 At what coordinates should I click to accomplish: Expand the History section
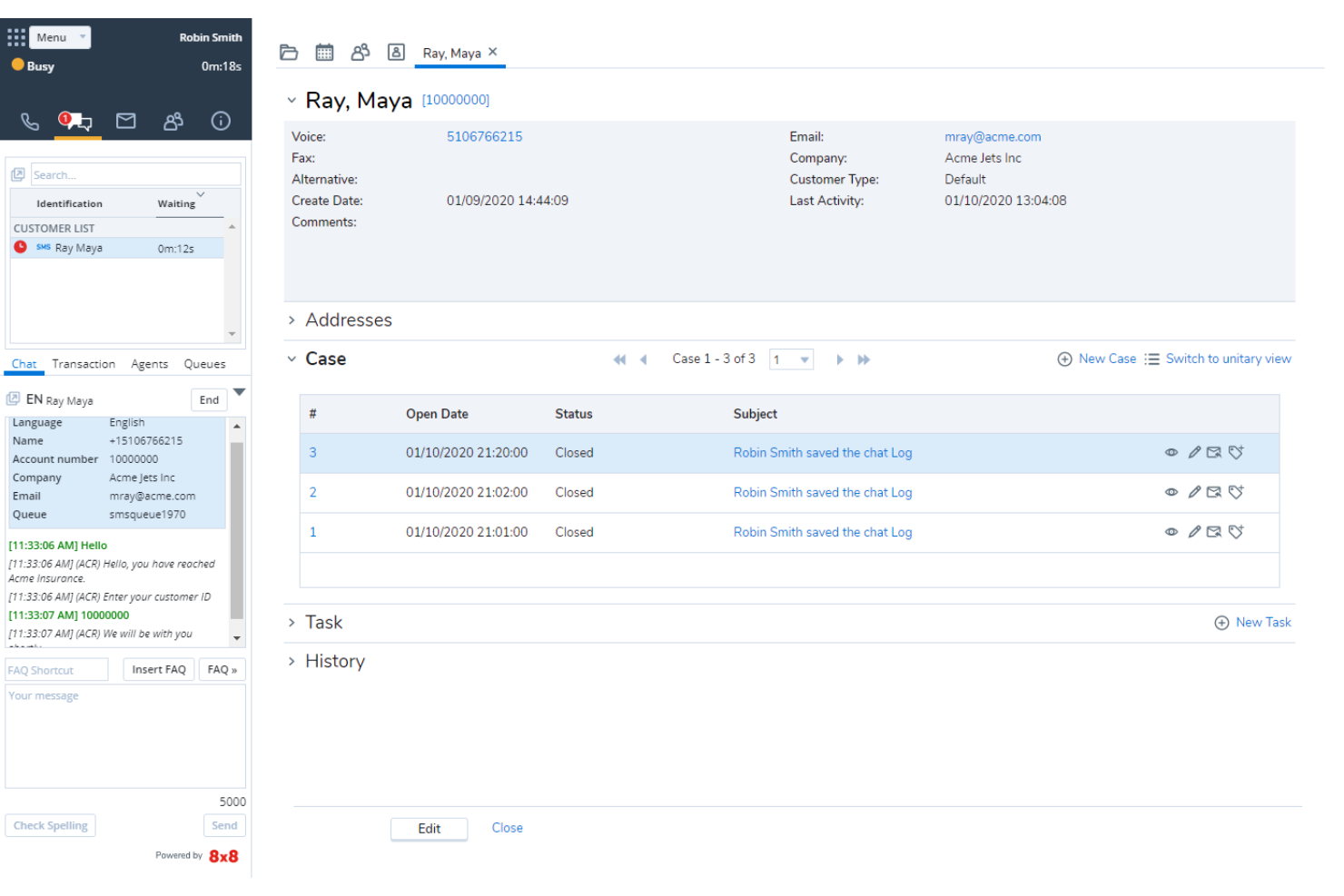[x=335, y=661]
